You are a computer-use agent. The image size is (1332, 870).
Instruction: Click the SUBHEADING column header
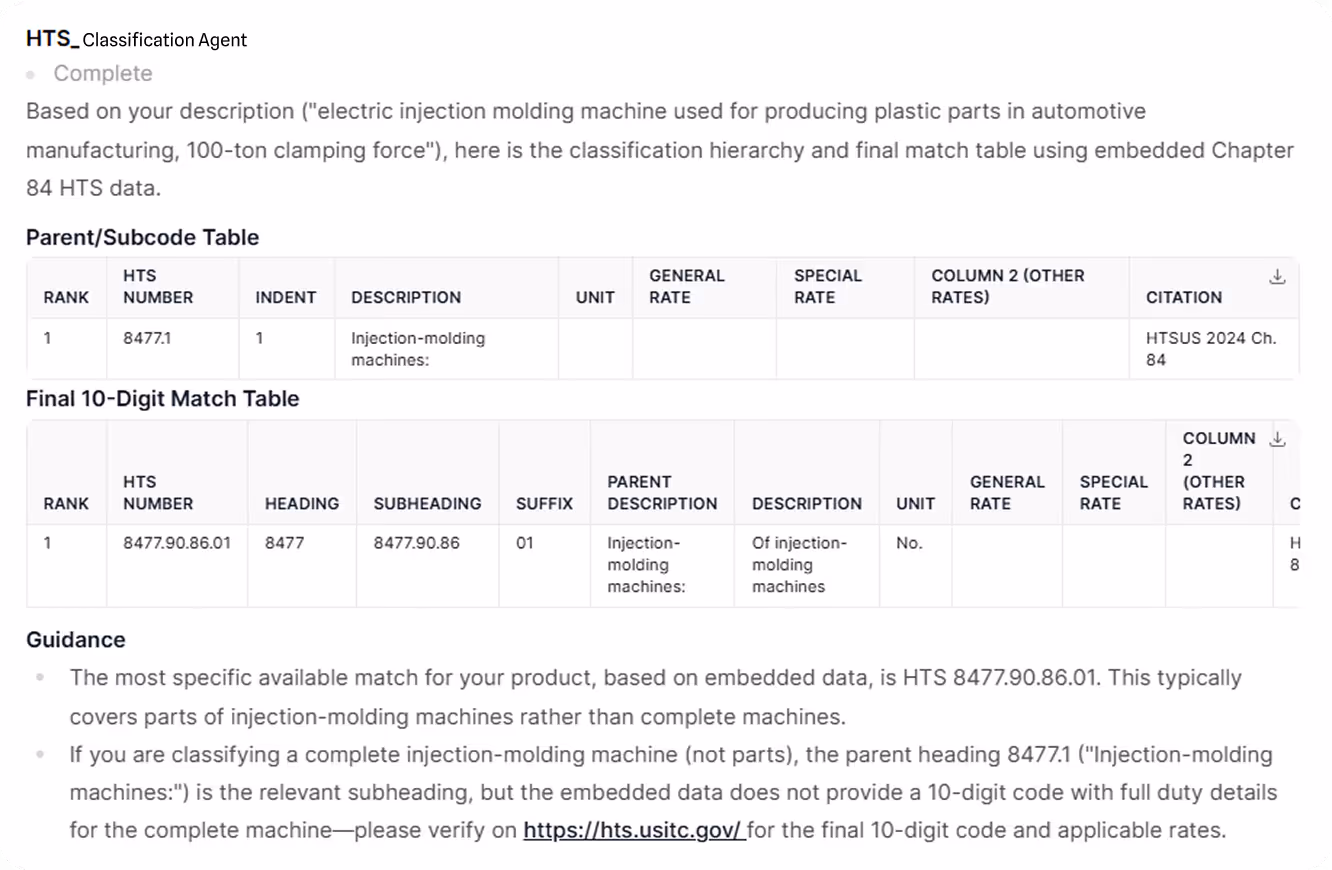click(427, 504)
